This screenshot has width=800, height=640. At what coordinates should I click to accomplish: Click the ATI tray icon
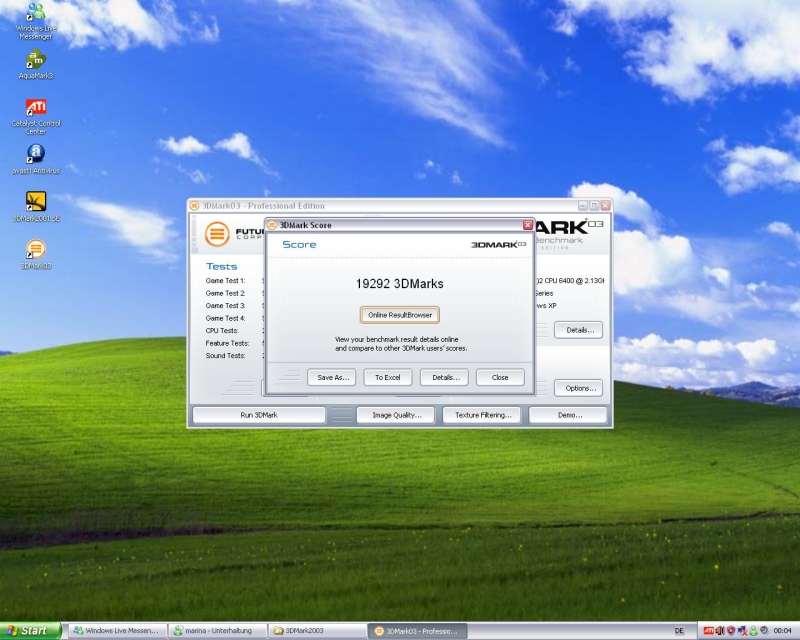708,631
